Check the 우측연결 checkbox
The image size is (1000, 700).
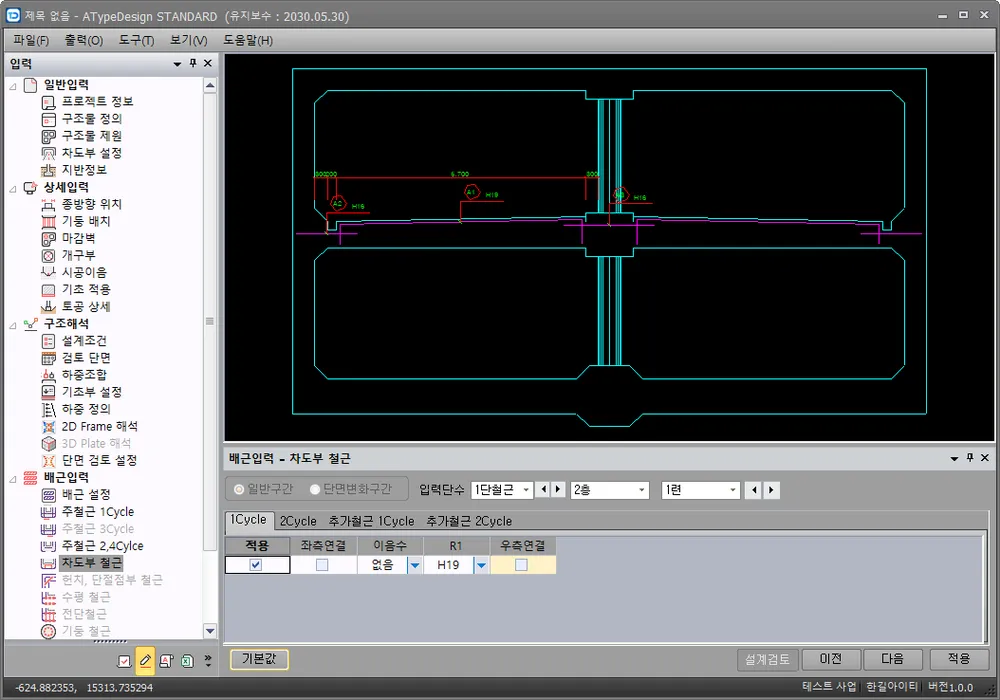coord(521,565)
